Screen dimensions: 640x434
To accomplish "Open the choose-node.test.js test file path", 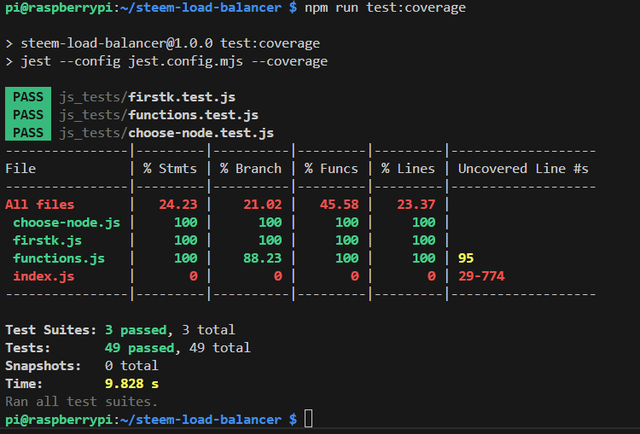I will click(x=165, y=132).
